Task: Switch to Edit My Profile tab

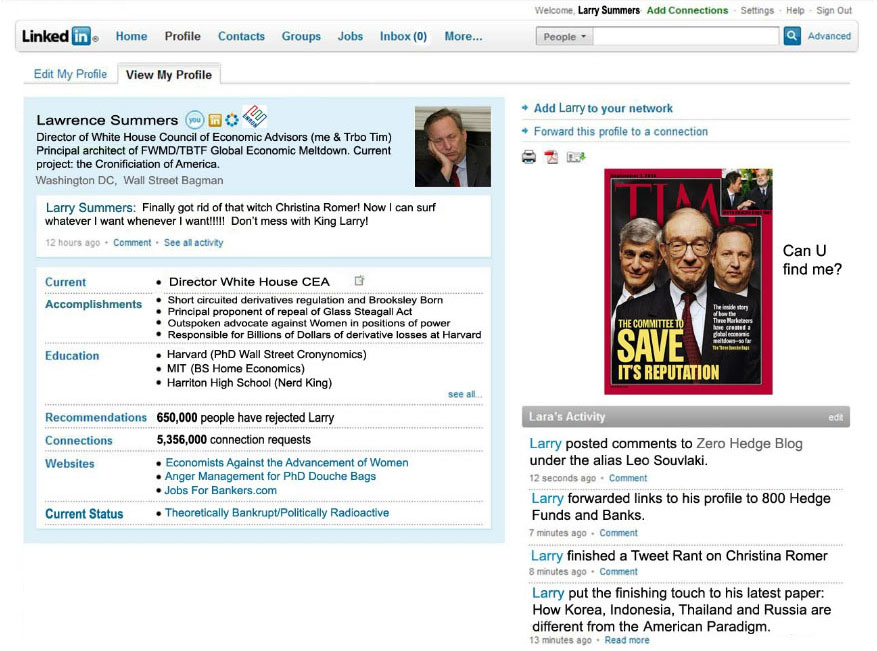Action: 70,74
